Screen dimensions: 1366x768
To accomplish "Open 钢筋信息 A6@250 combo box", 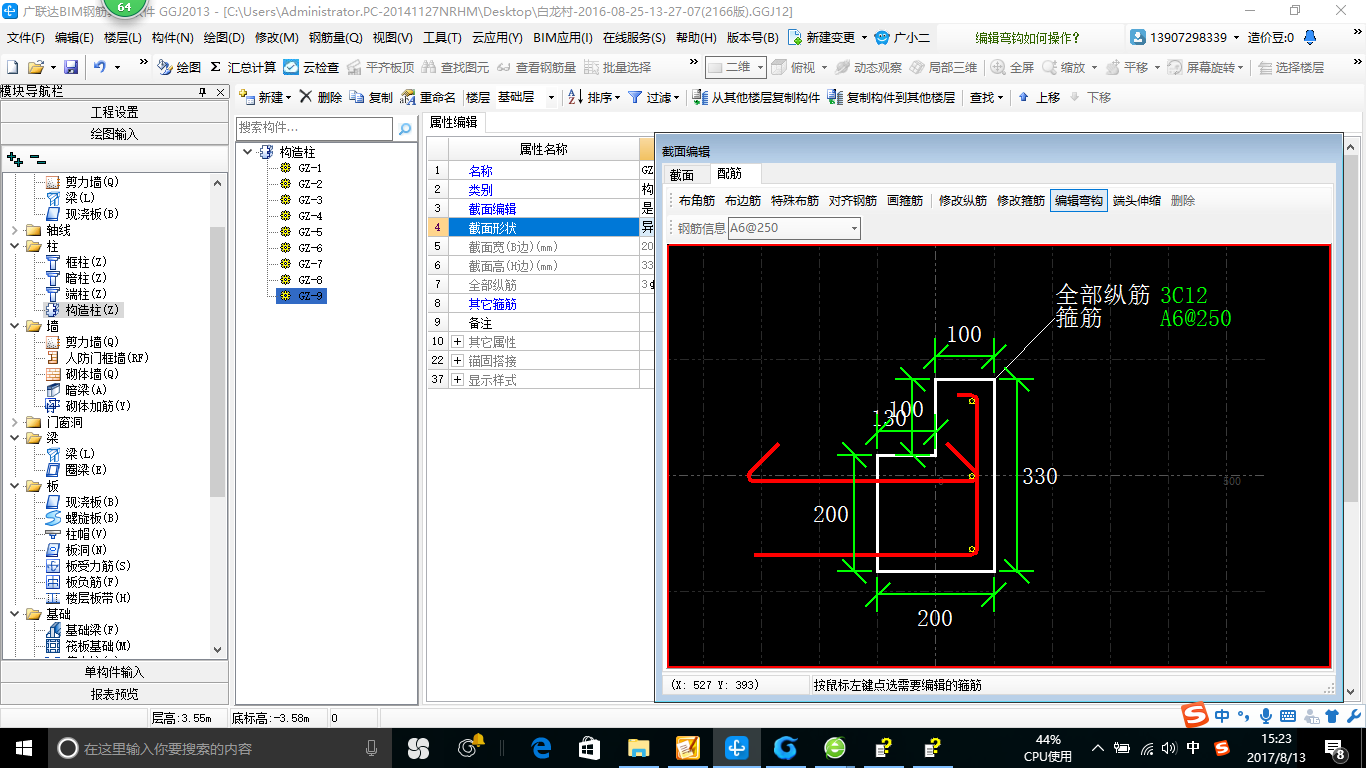I will (x=794, y=228).
